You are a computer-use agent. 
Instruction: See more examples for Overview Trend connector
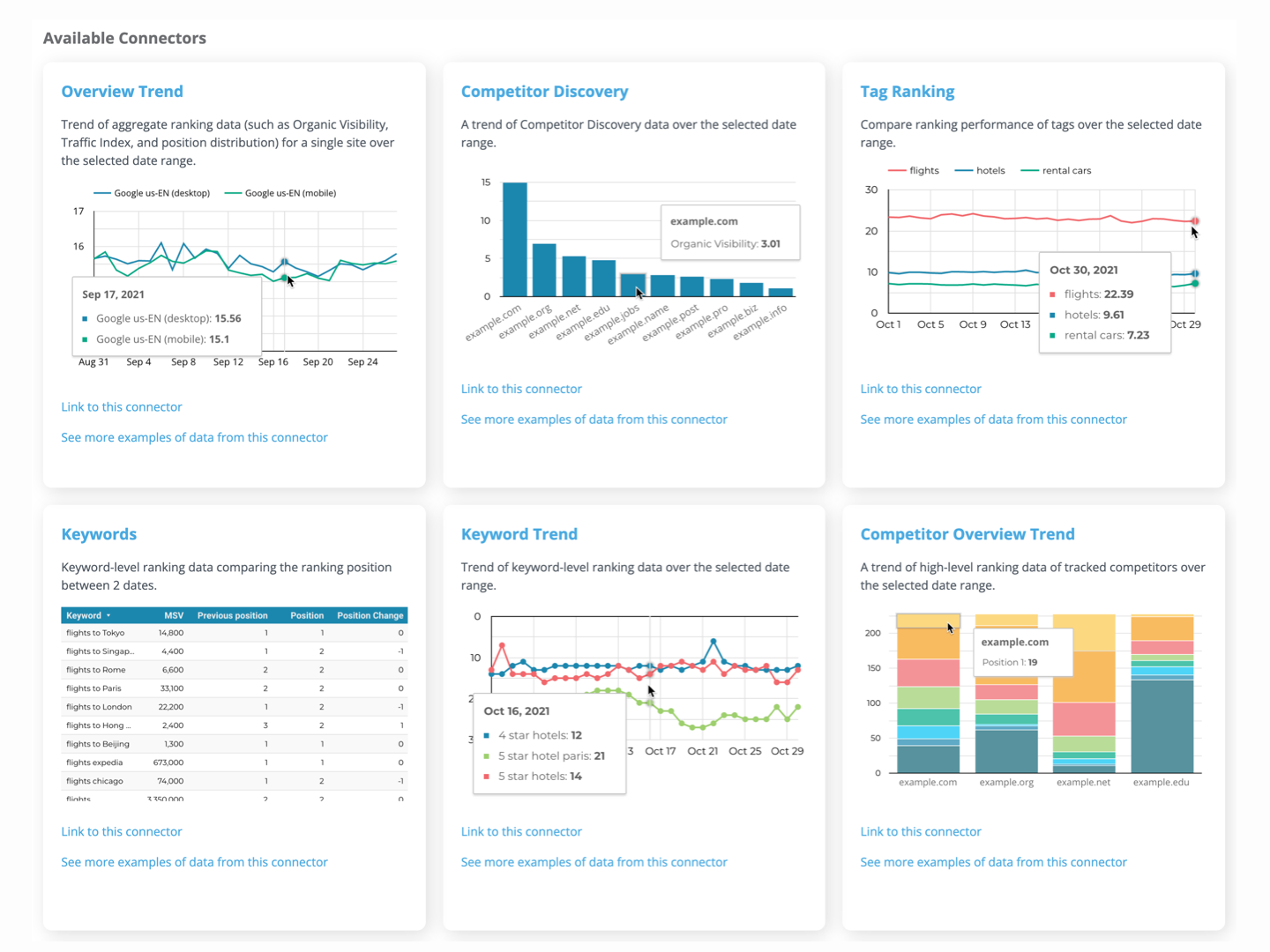point(194,437)
